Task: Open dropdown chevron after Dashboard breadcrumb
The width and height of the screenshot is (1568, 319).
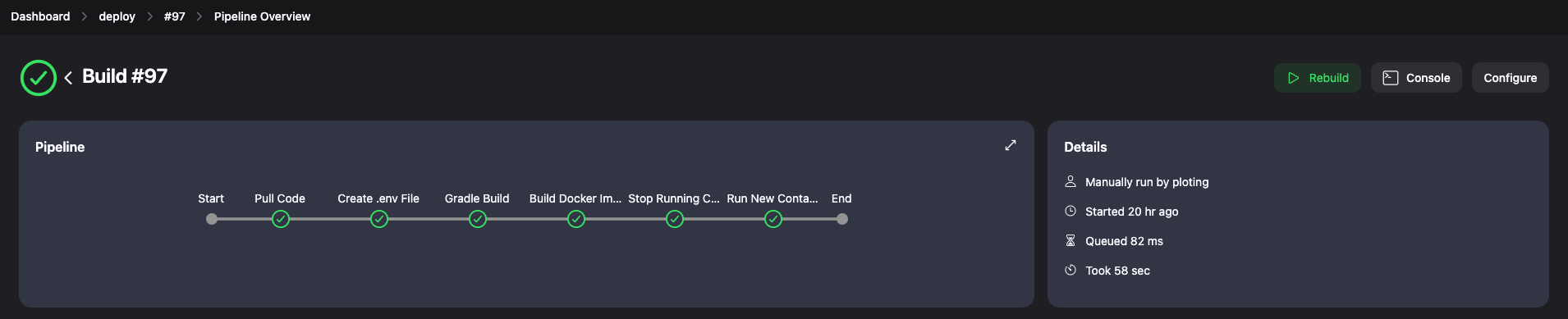Action: click(84, 16)
